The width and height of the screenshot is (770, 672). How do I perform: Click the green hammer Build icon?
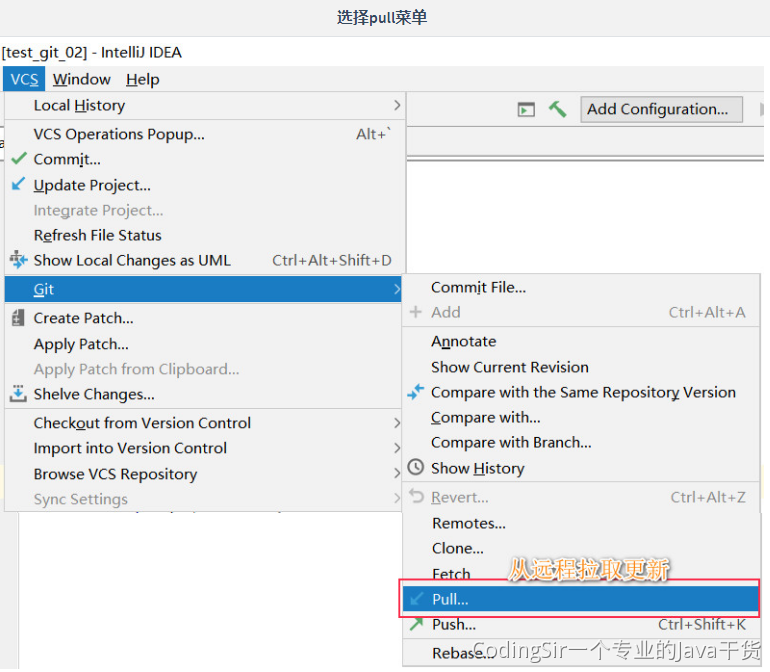click(557, 109)
